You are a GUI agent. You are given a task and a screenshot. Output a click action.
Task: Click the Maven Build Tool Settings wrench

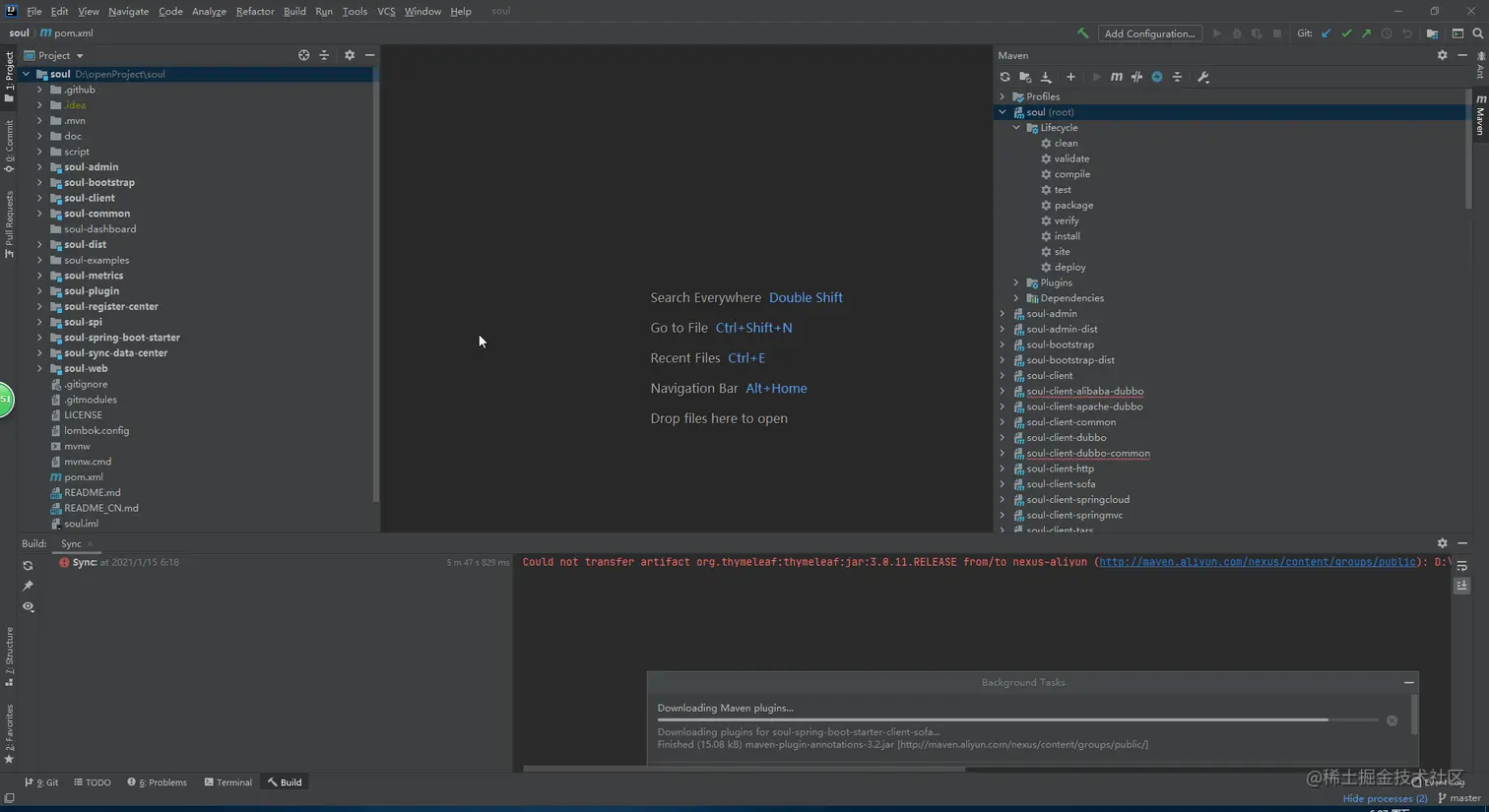tap(1202, 77)
